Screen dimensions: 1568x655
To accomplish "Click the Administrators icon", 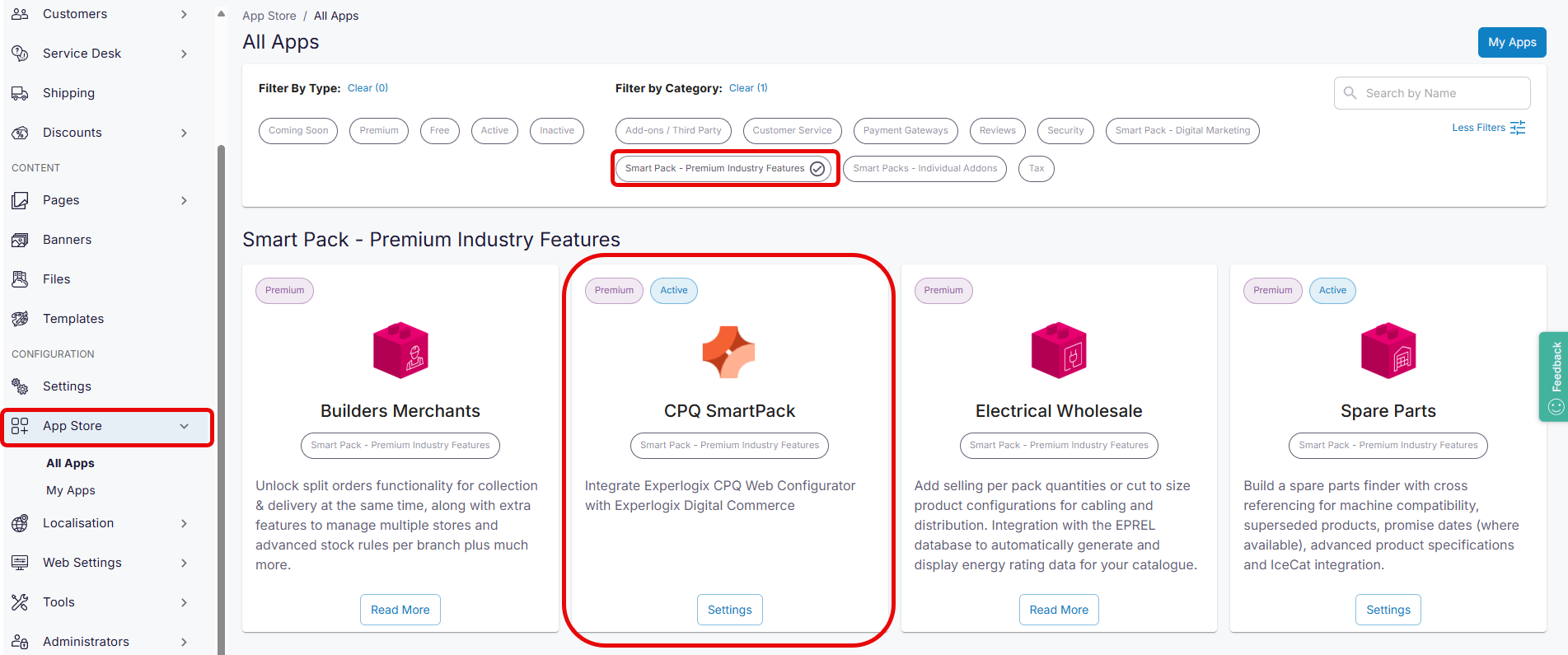I will 20,642.
